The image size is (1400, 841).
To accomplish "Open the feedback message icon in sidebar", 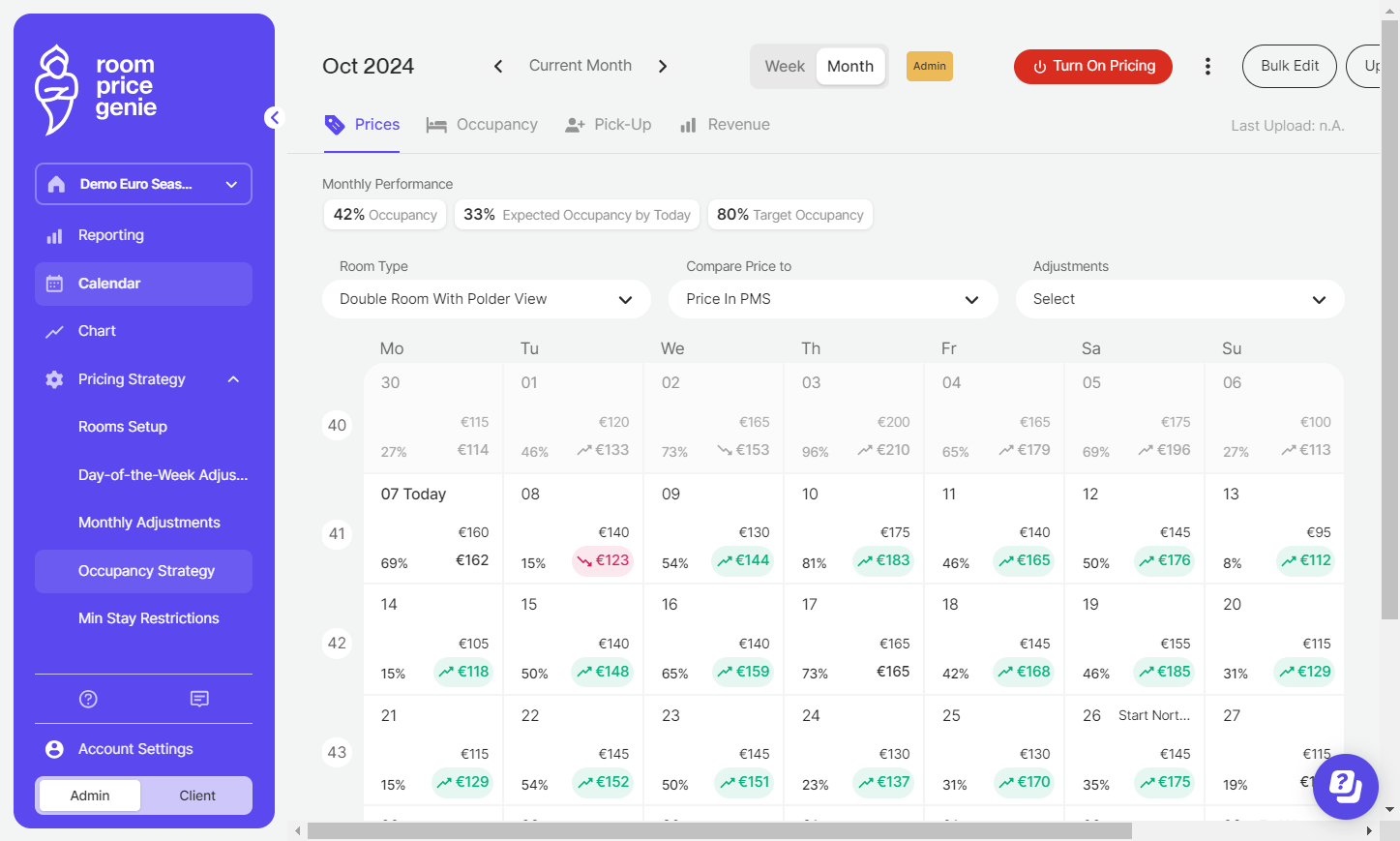I will pos(199,699).
